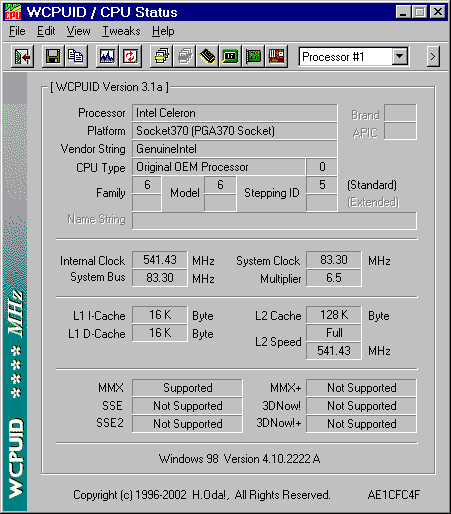This screenshot has width=451, height=514.
Task: Click the MMX+ 'Not Supported' field
Action: [361, 388]
